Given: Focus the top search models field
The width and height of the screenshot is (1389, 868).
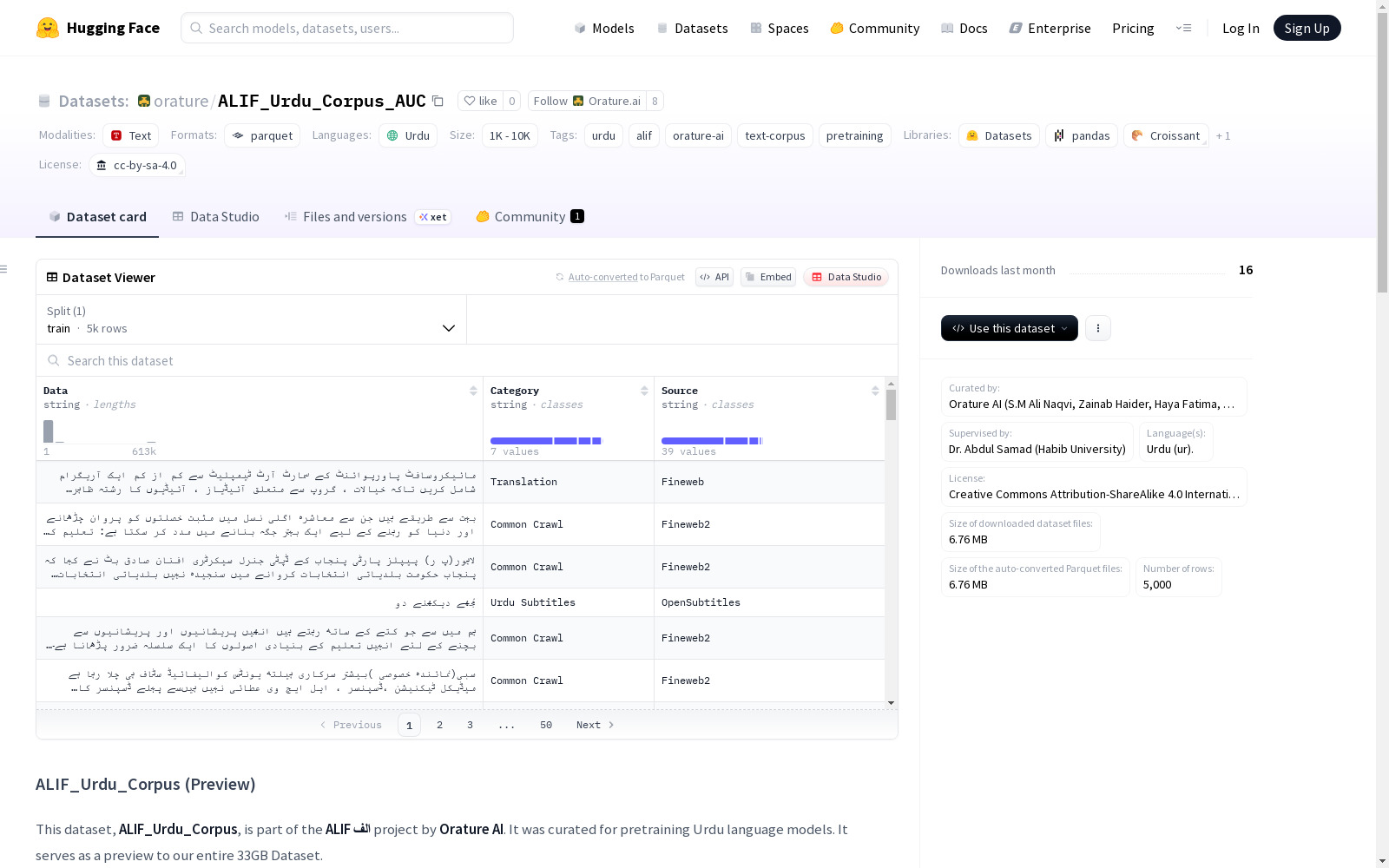Looking at the screenshot, I should pos(347,28).
